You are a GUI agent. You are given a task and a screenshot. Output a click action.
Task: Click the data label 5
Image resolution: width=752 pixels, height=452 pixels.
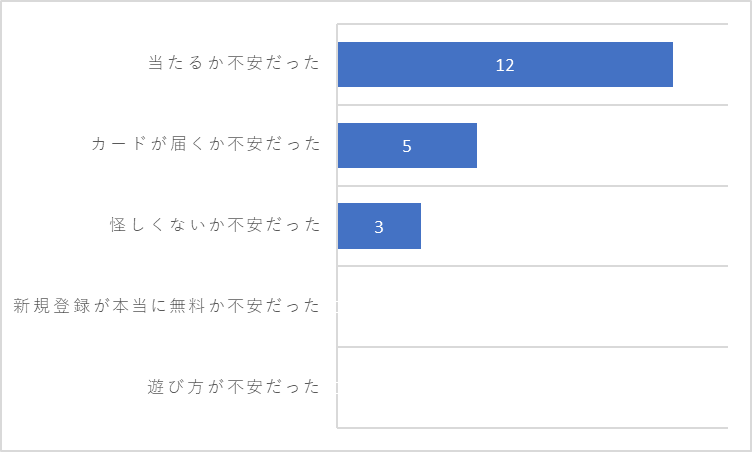(x=407, y=146)
